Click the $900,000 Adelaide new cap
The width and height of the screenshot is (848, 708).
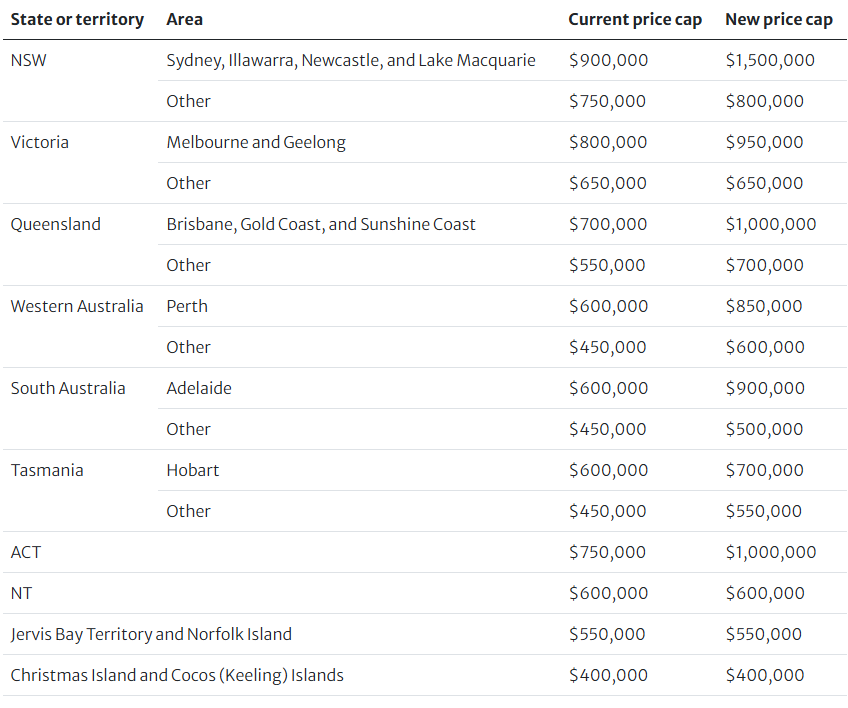[765, 388]
